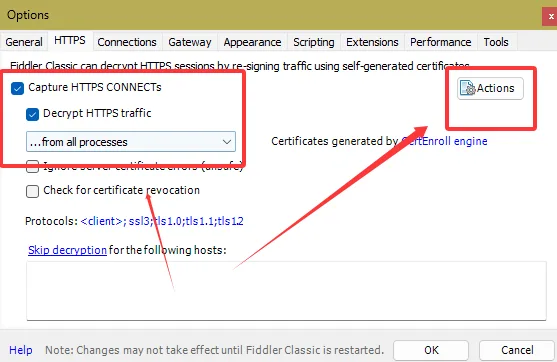Image resolution: width=557 pixels, height=362 pixels.
Task: Enable Check for certificate revocation
Action: click(x=32, y=191)
